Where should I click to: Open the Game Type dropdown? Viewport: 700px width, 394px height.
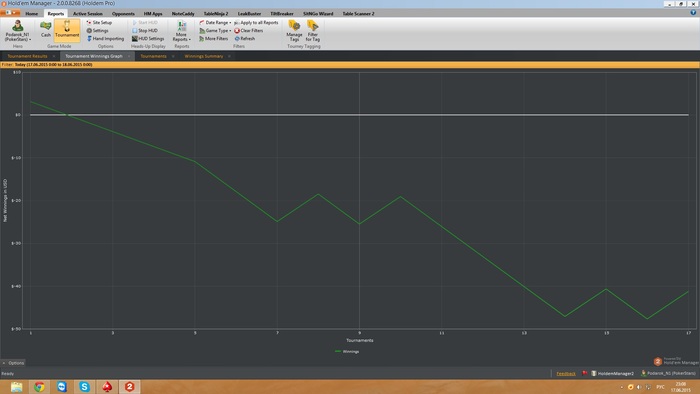[x=215, y=30]
